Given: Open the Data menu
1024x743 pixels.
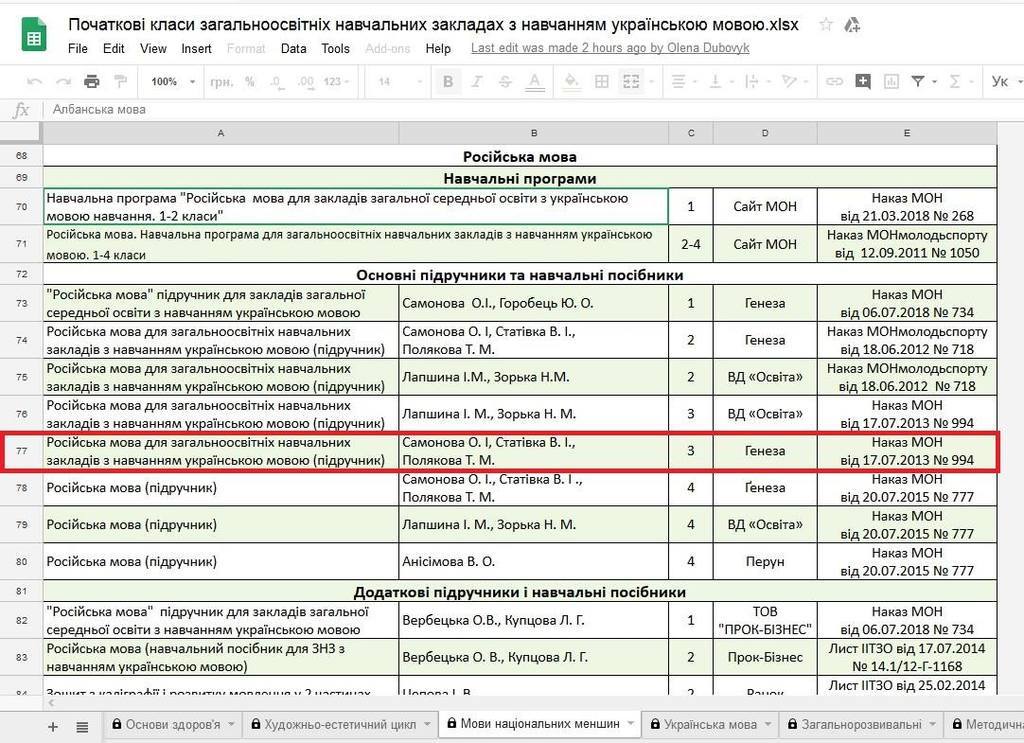Looking at the screenshot, I should coord(293,48).
